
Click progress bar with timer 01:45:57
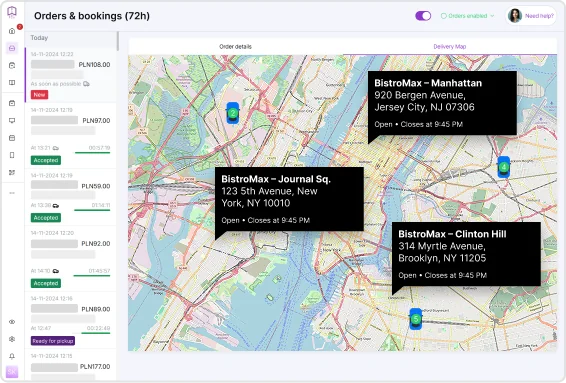[x=92, y=276]
